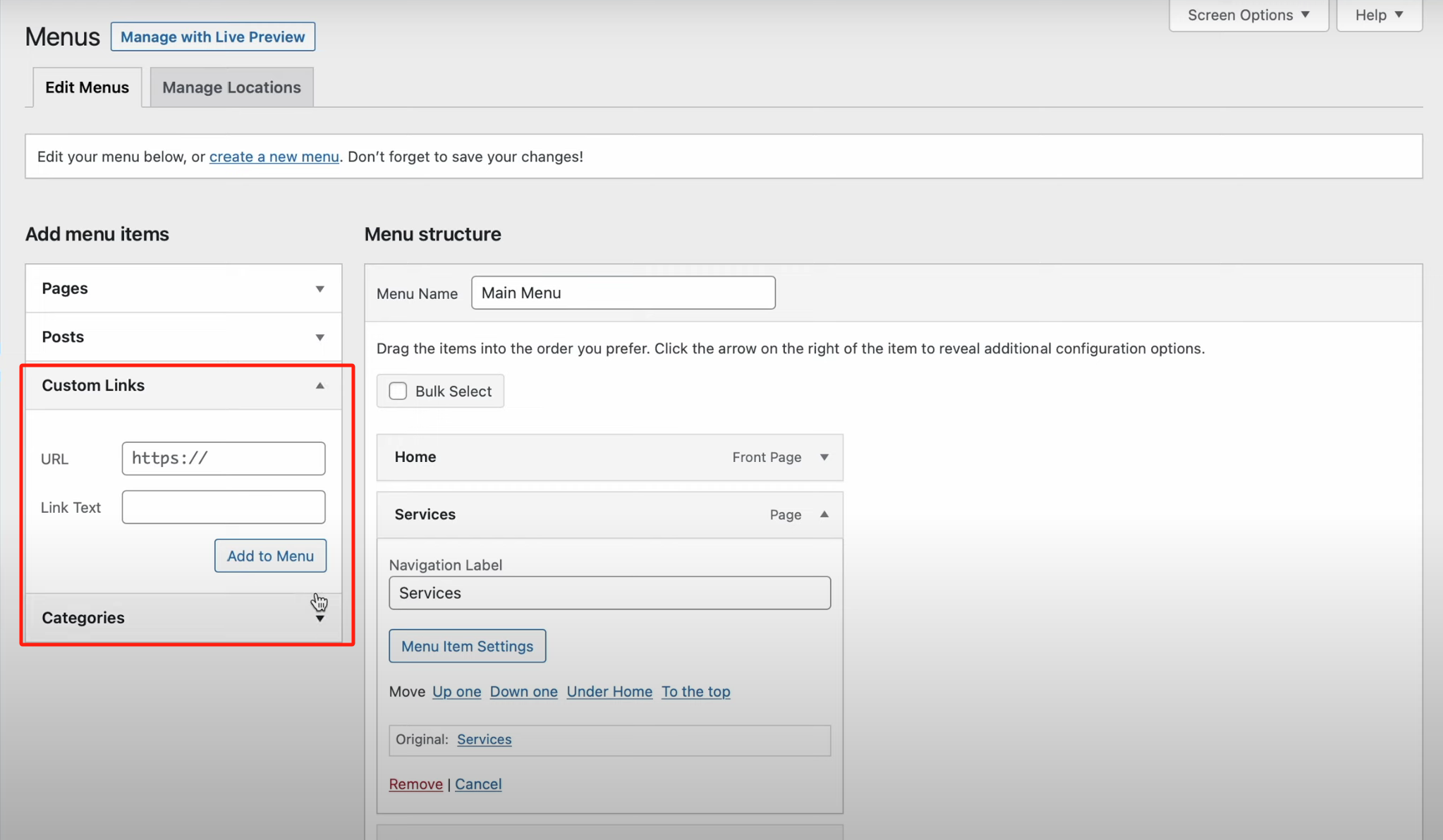Remove the Services menu item
The width and height of the screenshot is (1443, 840).
[x=415, y=784]
